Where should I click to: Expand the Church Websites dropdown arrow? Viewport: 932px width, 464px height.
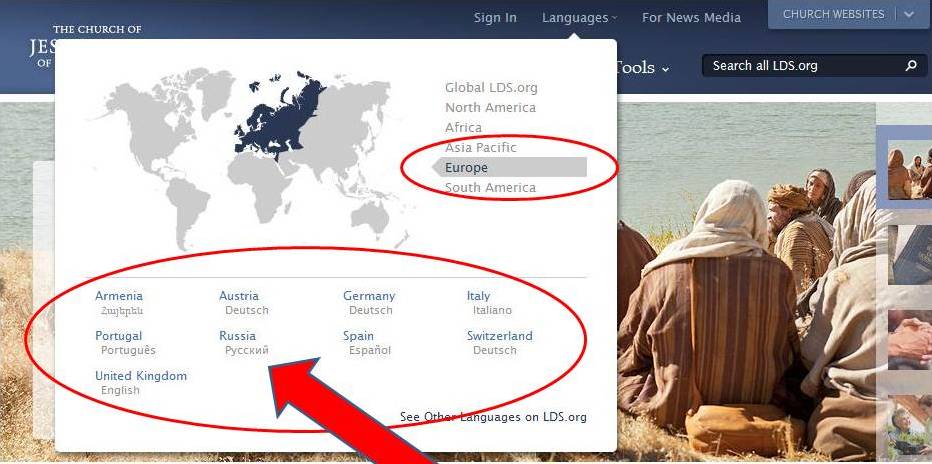coord(909,15)
